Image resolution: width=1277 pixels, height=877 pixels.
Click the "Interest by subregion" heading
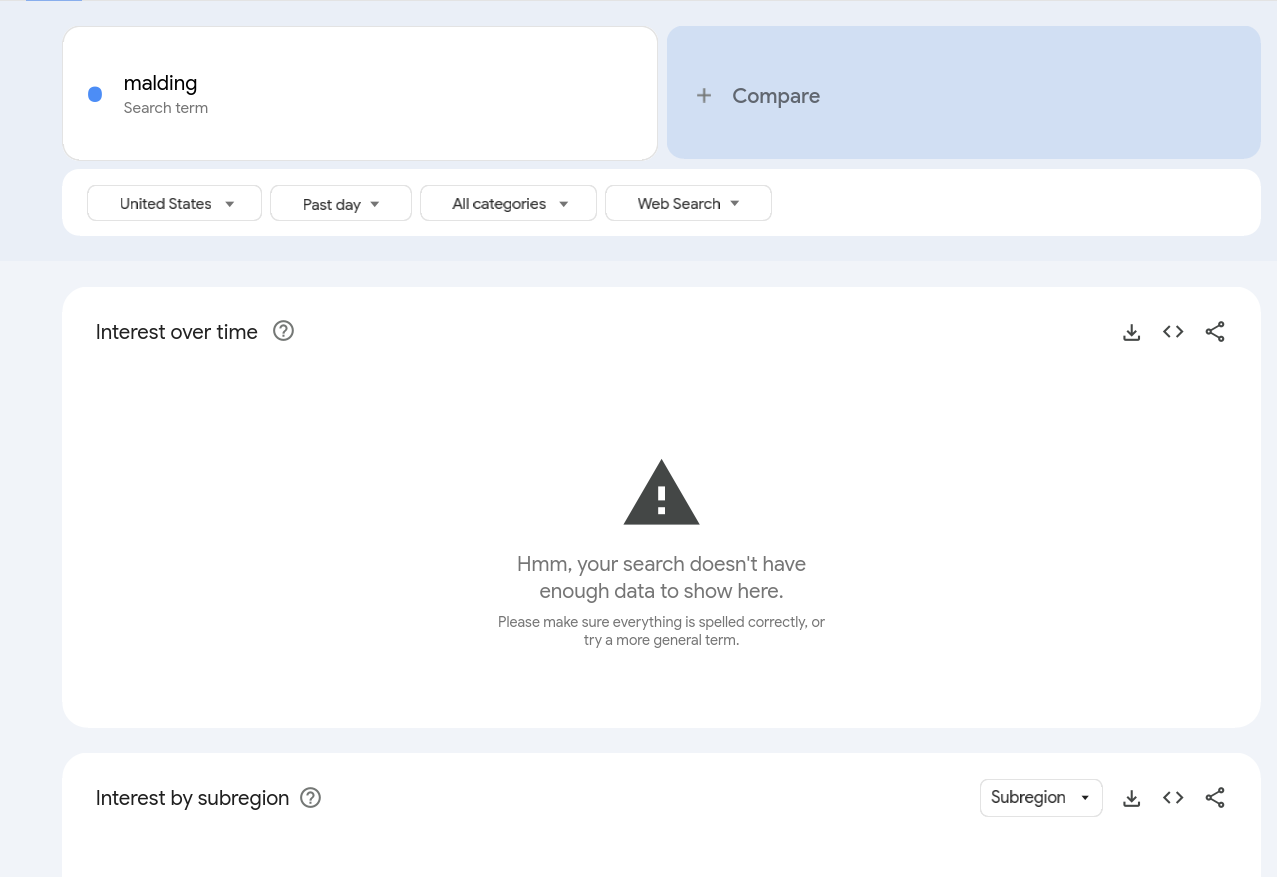[192, 798]
